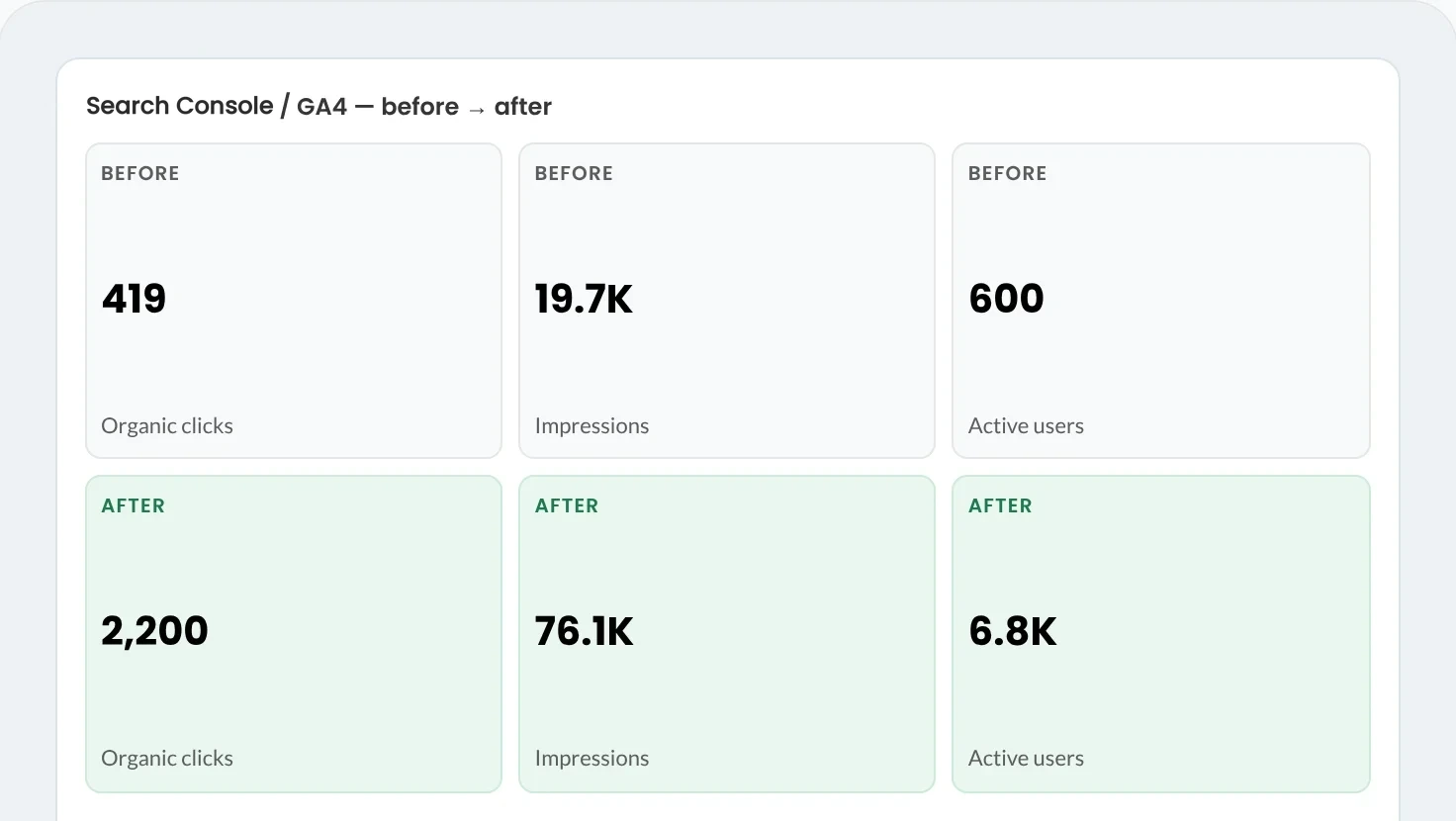The height and width of the screenshot is (821, 1456).
Task: Select the Before value "19.7K"
Action: [x=584, y=299]
